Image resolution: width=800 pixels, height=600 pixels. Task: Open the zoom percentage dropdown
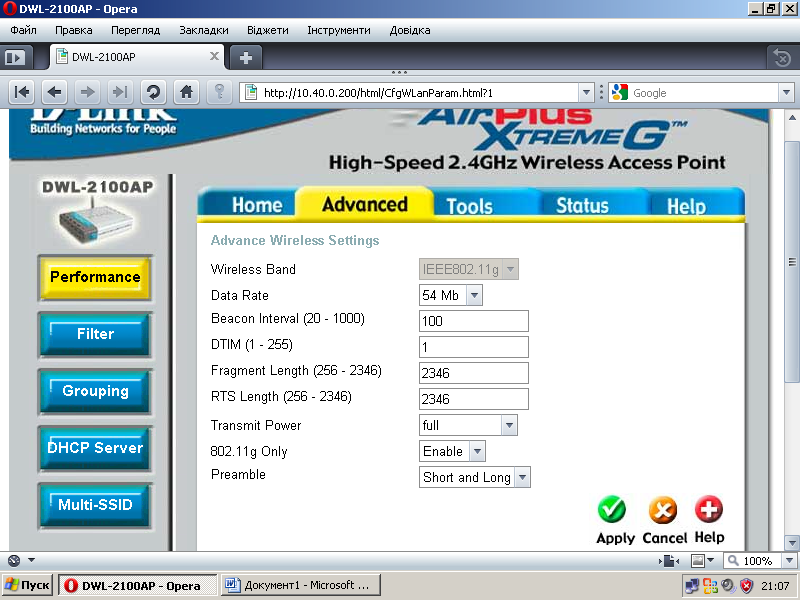[789, 561]
